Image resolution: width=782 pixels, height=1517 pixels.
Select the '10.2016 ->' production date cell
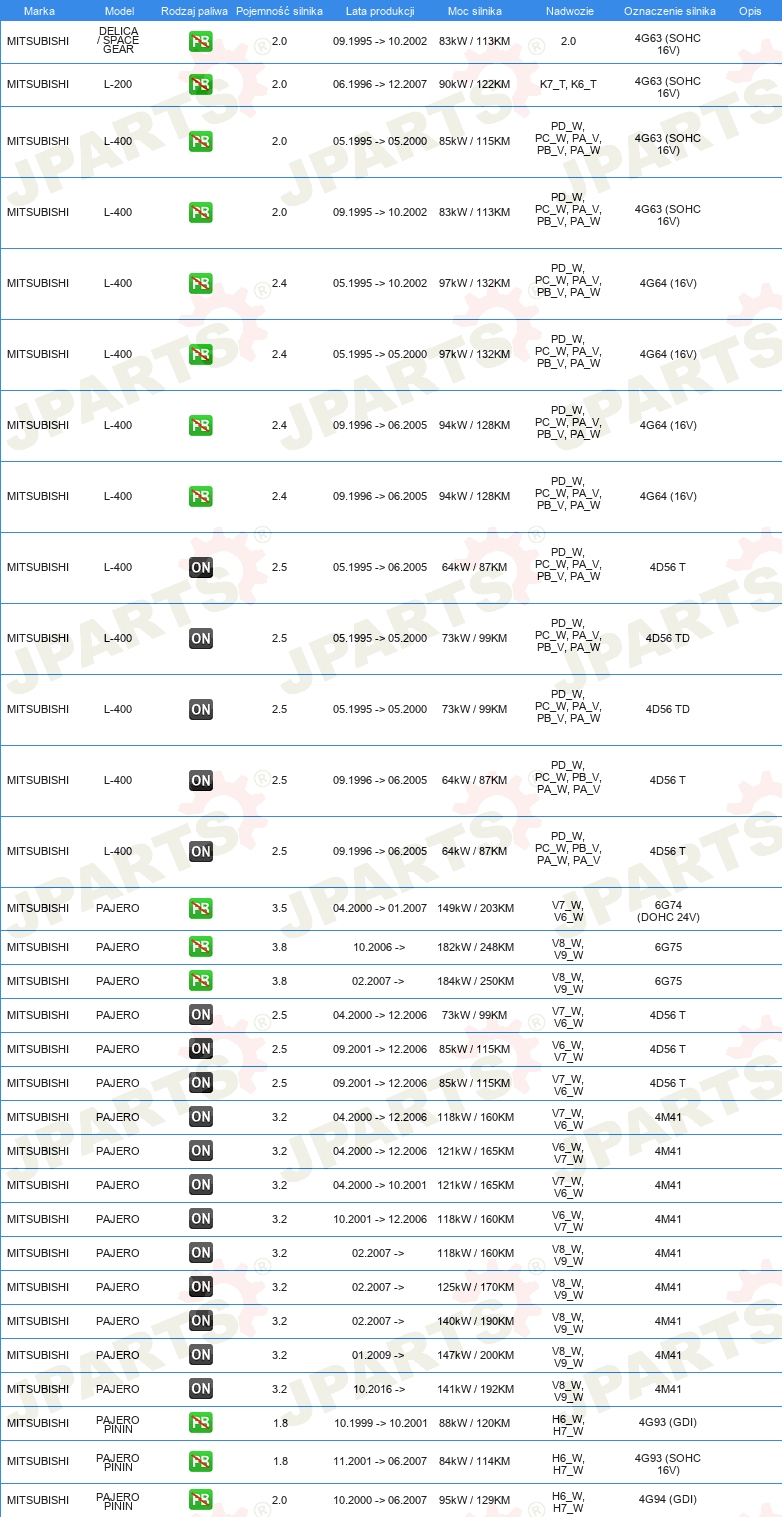pos(379,1389)
